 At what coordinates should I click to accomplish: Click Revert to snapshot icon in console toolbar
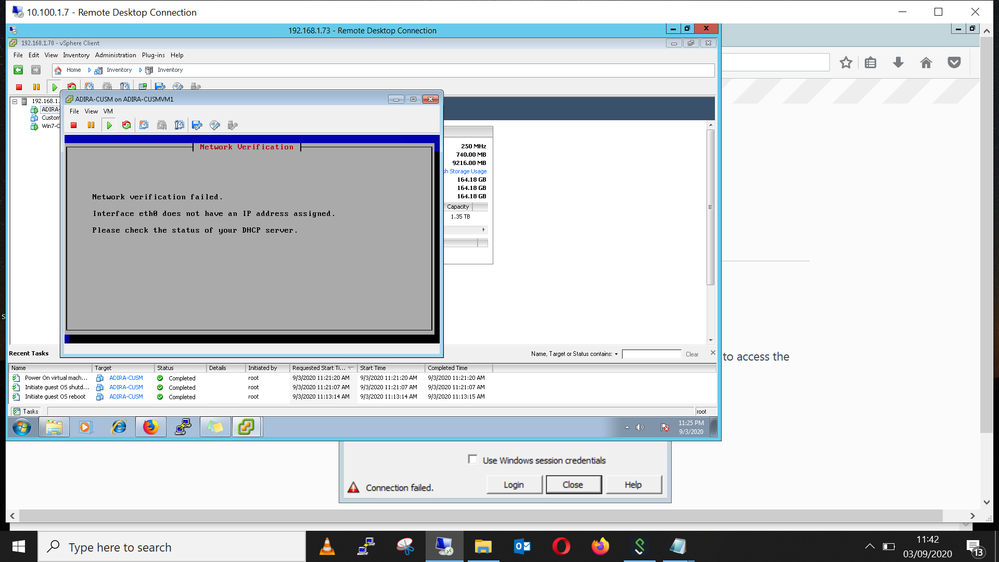(x=162, y=126)
